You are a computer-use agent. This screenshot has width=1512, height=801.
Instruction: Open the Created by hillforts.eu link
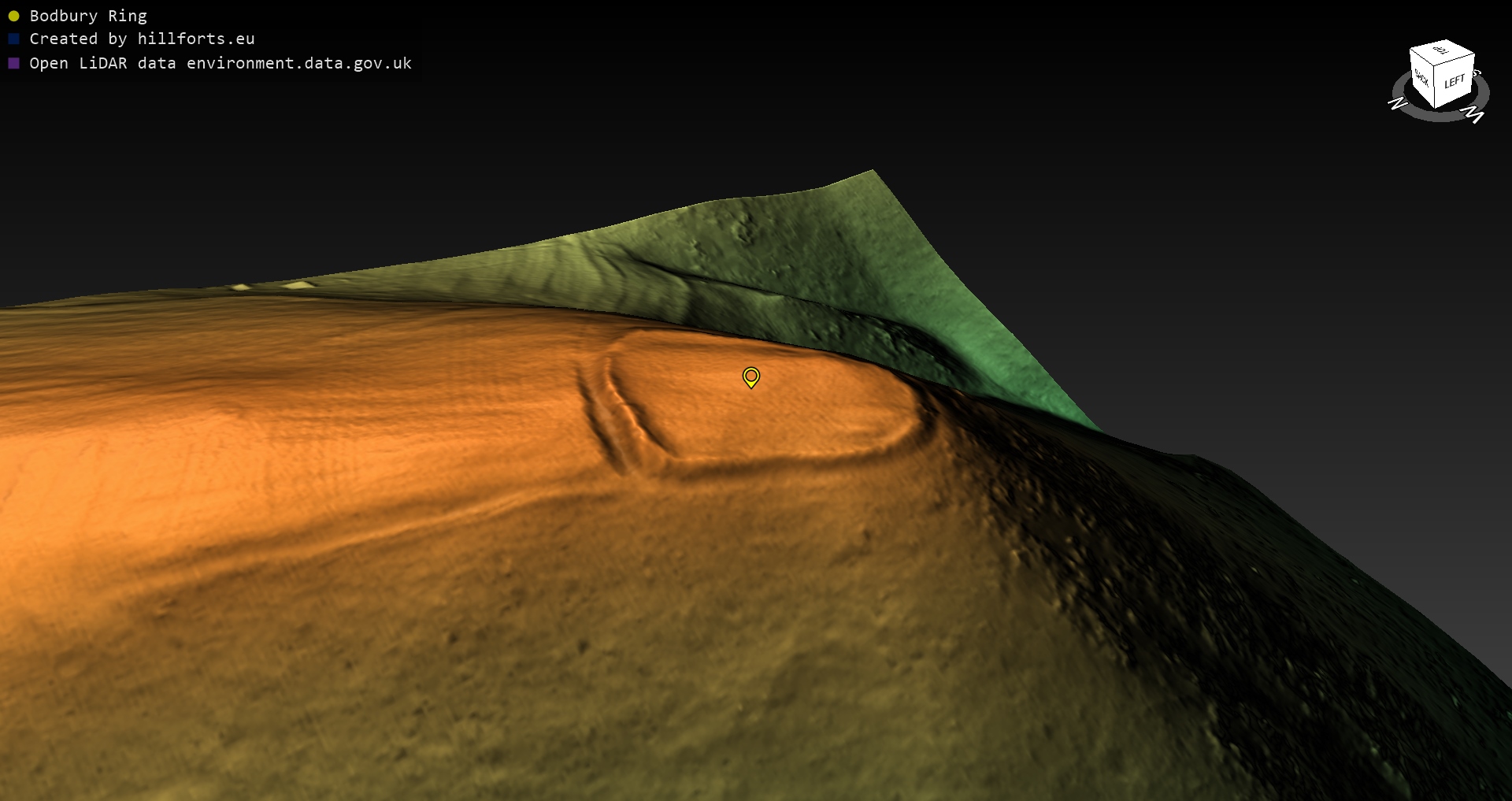click(142, 39)
